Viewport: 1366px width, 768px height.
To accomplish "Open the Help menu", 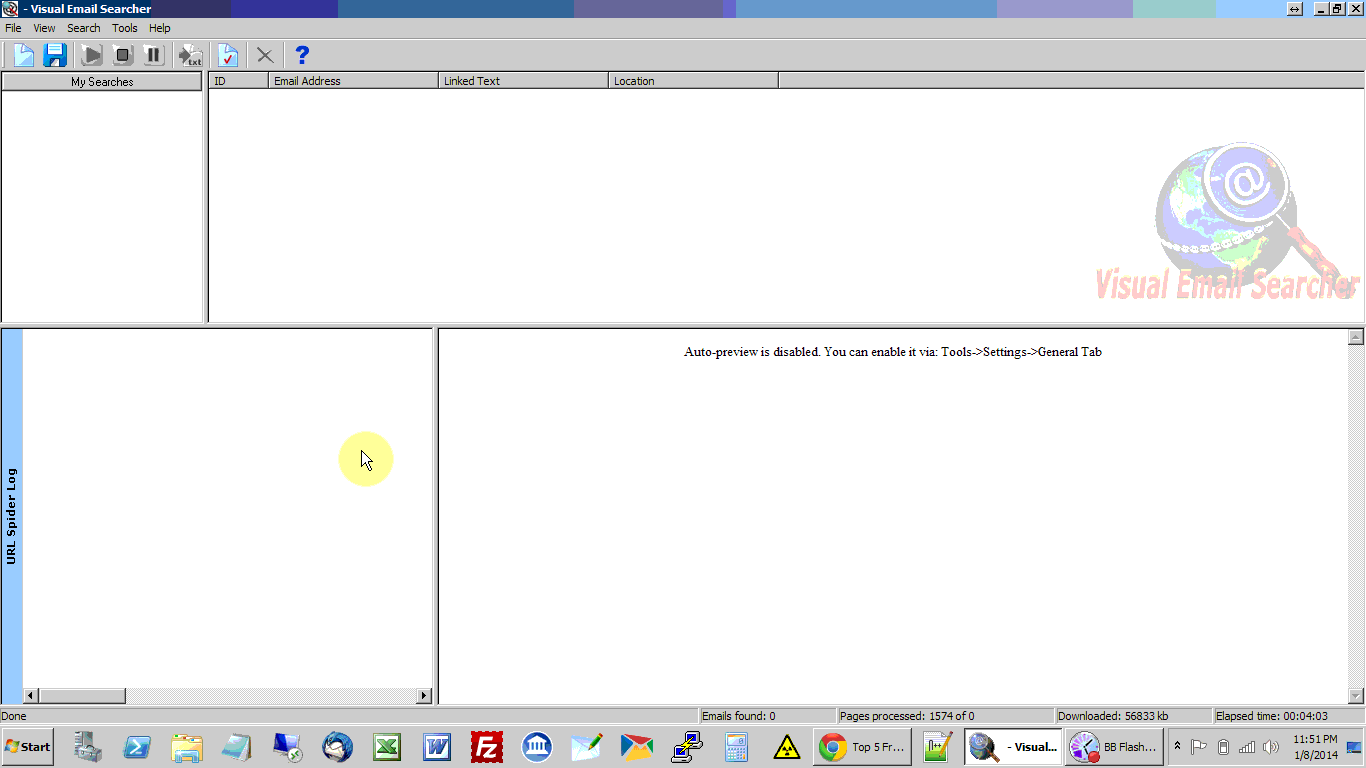I will coord(160,28).
